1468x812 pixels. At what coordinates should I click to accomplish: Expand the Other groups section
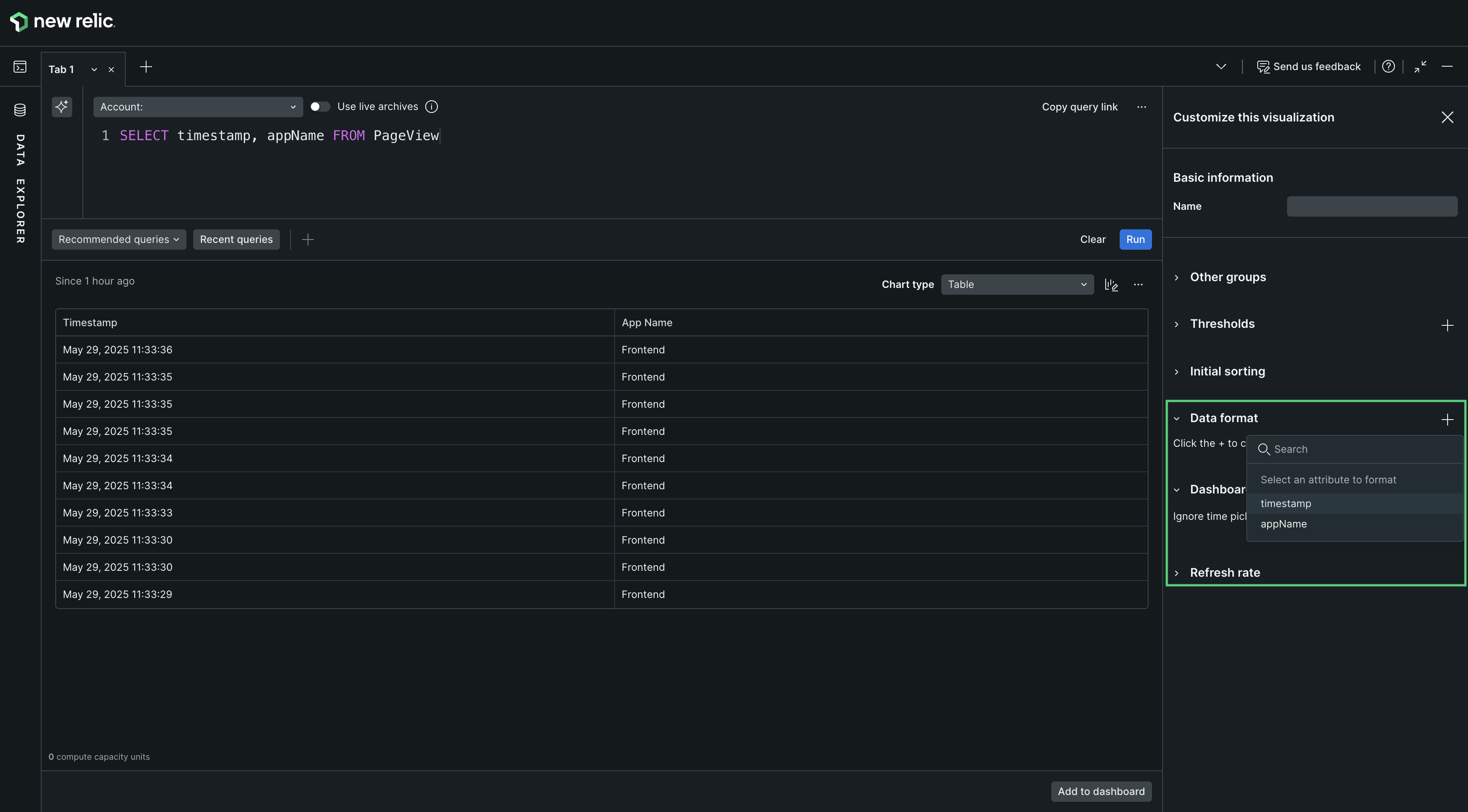tap(1228, 277)
